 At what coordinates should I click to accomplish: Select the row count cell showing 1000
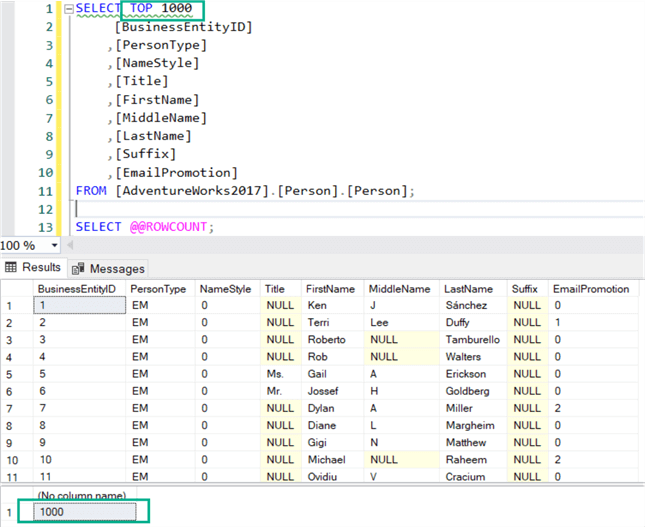[x=85, y=512]
